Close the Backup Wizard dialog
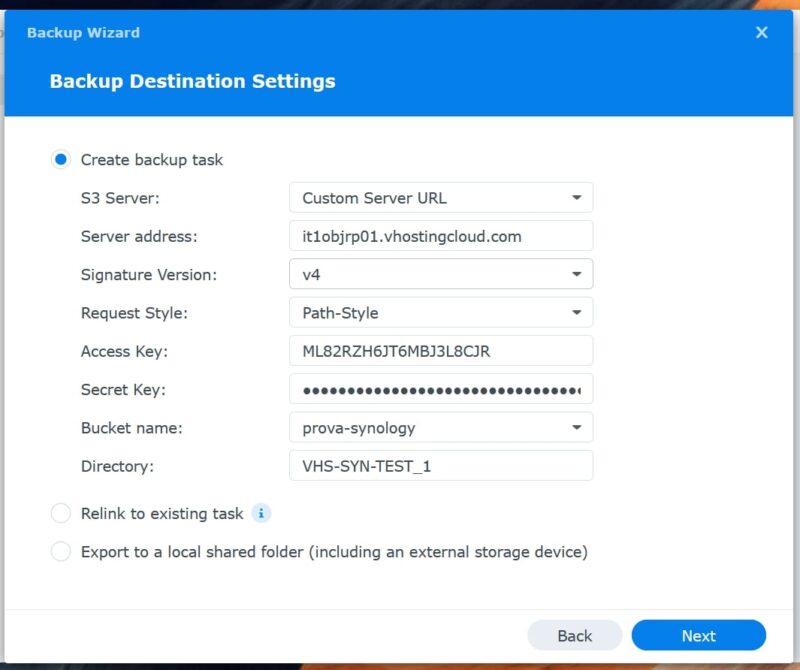 pyautogui.click(x=761, y=33)
